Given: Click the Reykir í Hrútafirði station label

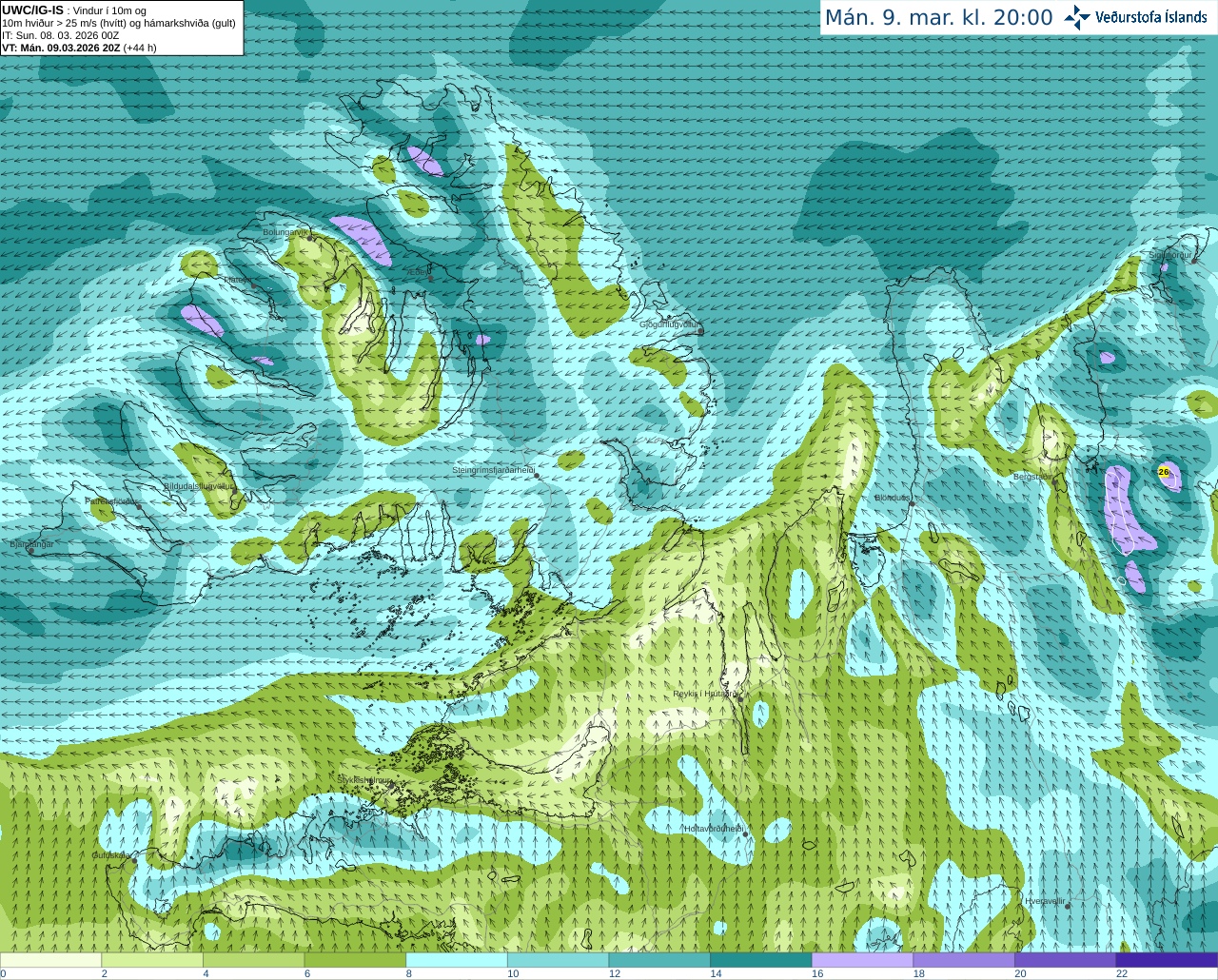Looking at the screenshot, I should pyautogui.click(x=705, y=694).
